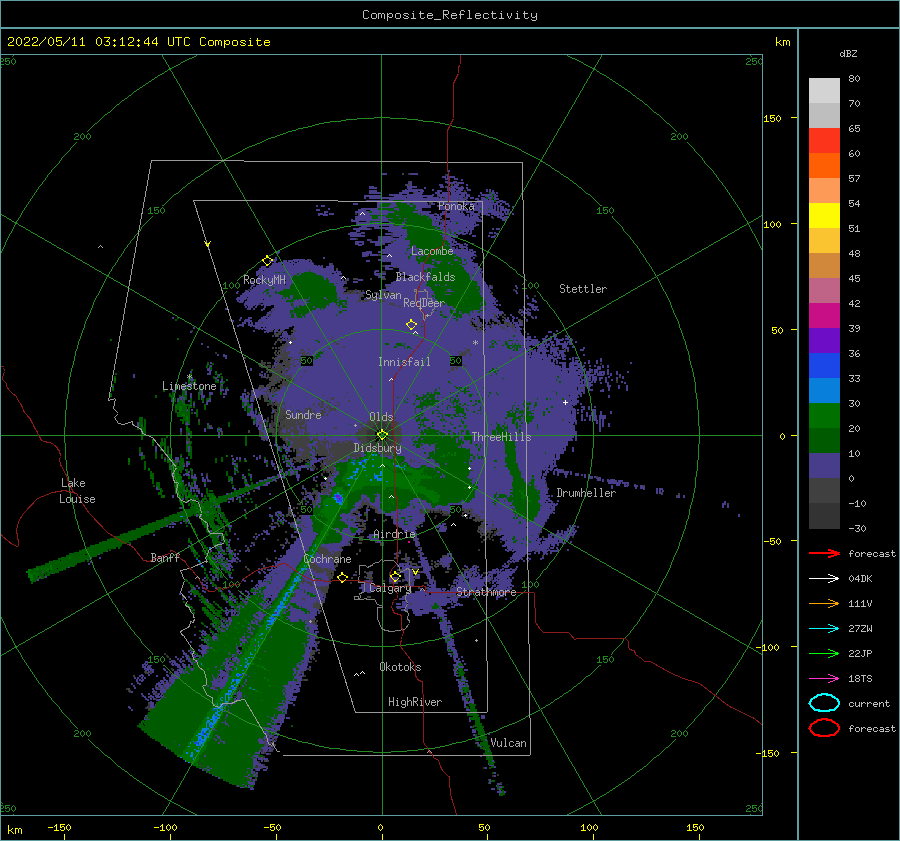Click the Okotoks town label
This screenshot has height=841, width=900.
400,667
